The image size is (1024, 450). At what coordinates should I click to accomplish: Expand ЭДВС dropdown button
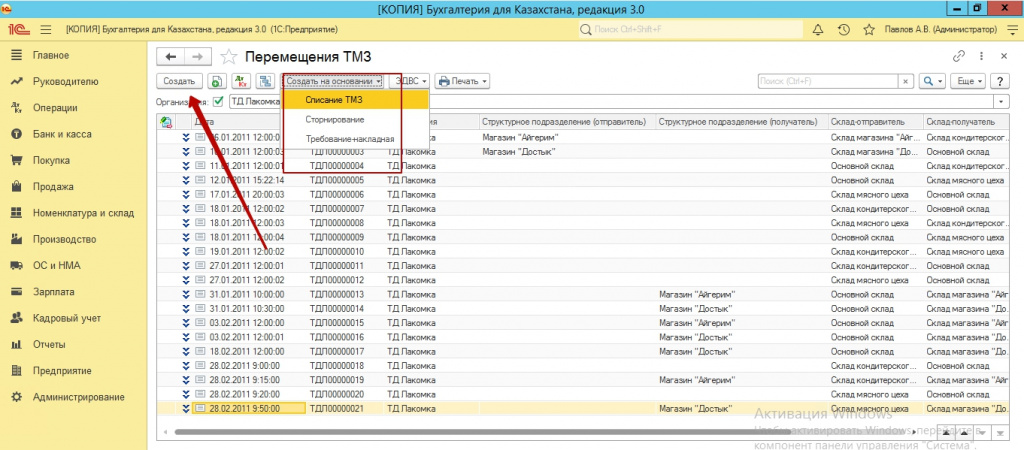coord(409,82)
